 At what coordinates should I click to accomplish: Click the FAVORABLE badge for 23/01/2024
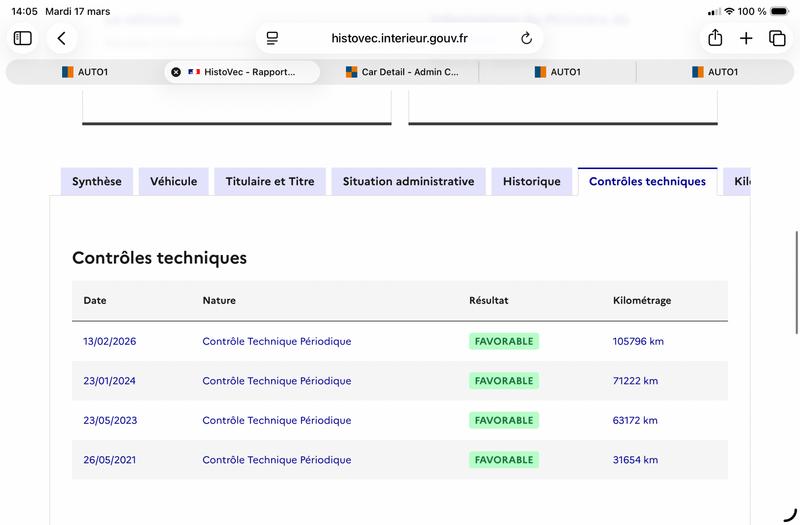(504, 381)
